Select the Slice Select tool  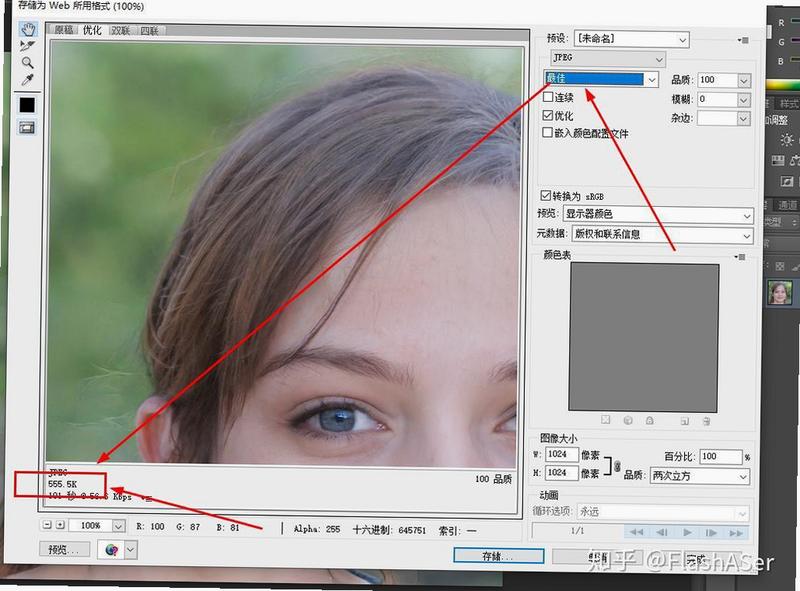[27, 46]
